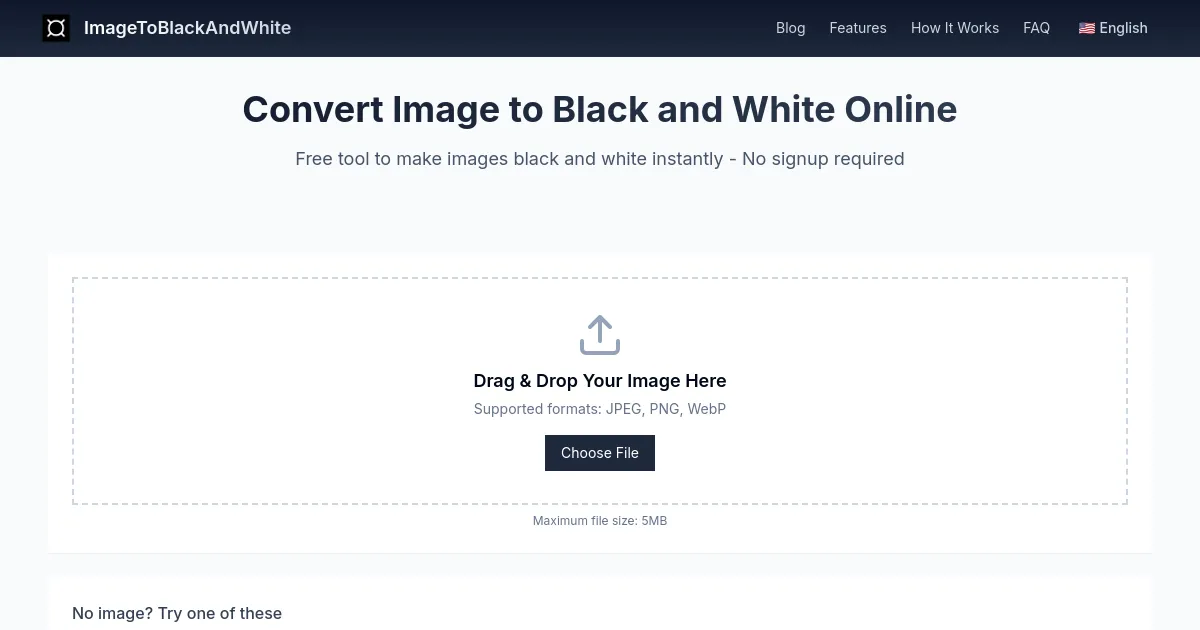
Task: Open the English language selector
Action: (1113, 28)
